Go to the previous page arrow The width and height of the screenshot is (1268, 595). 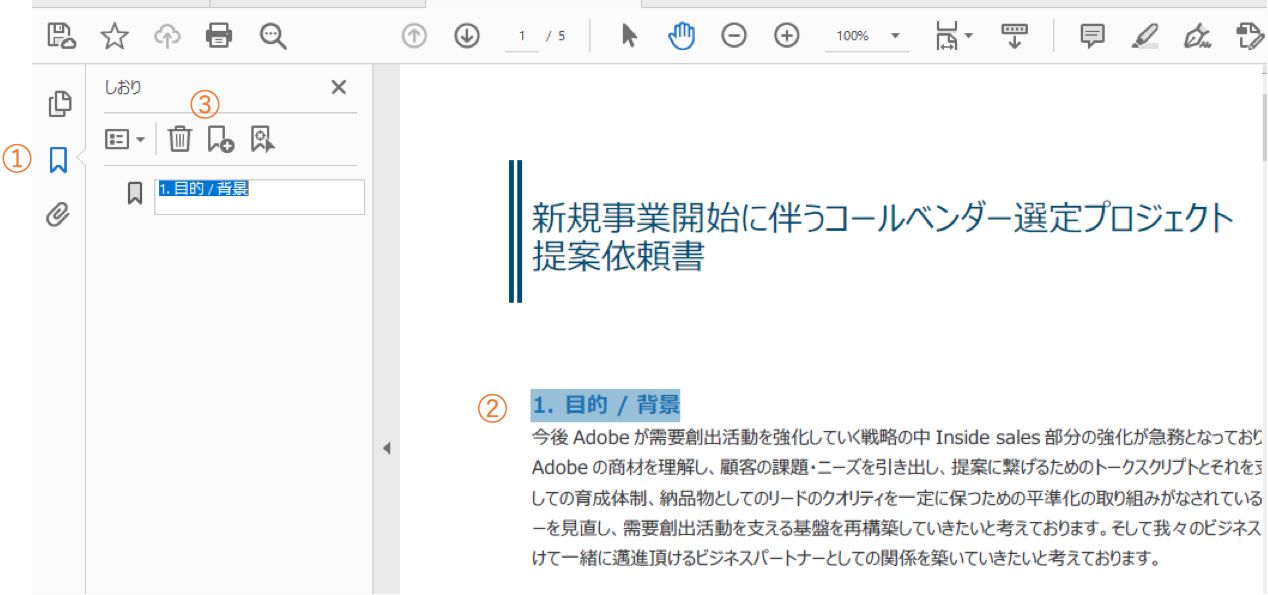414,36
